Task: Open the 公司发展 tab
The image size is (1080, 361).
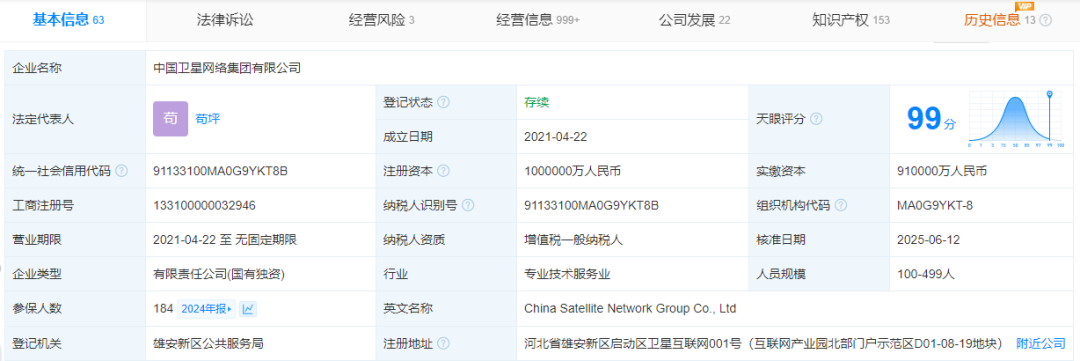Action: point(694,20)
